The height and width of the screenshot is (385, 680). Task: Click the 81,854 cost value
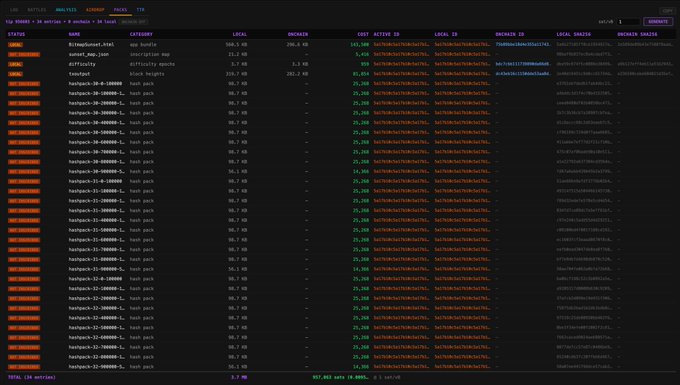pos(361,74)
